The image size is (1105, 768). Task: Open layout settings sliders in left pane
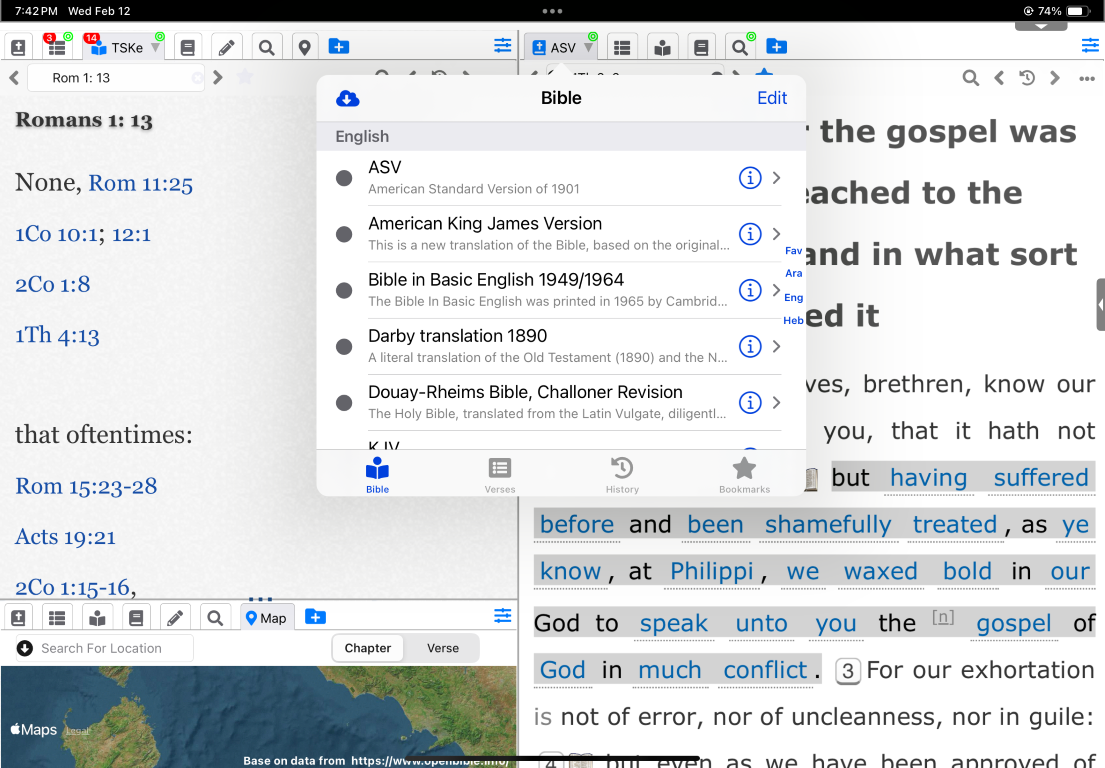coord(502,46)
